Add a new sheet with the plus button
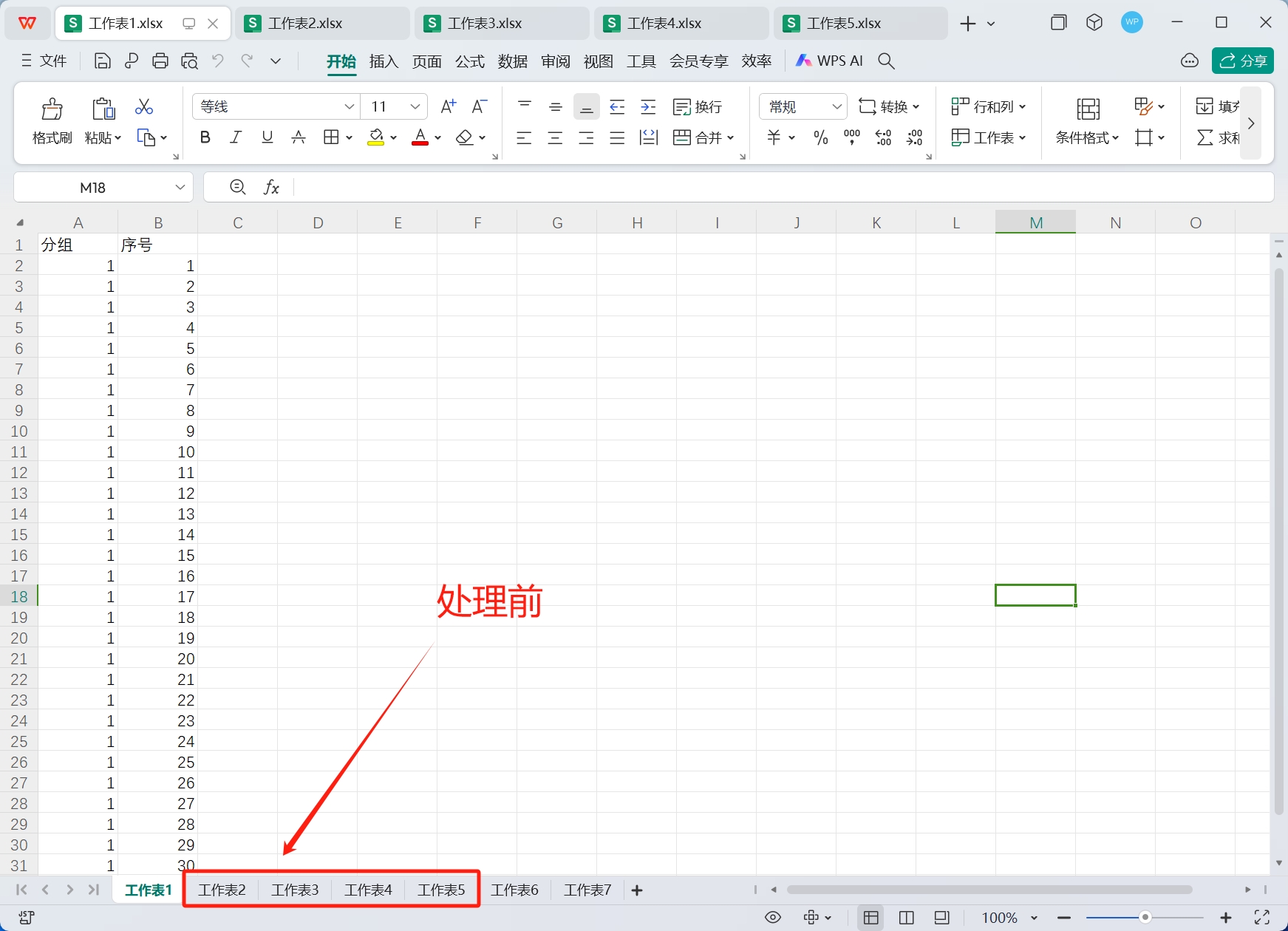Screen dimensions: 1288x931 tap(637, 890)
